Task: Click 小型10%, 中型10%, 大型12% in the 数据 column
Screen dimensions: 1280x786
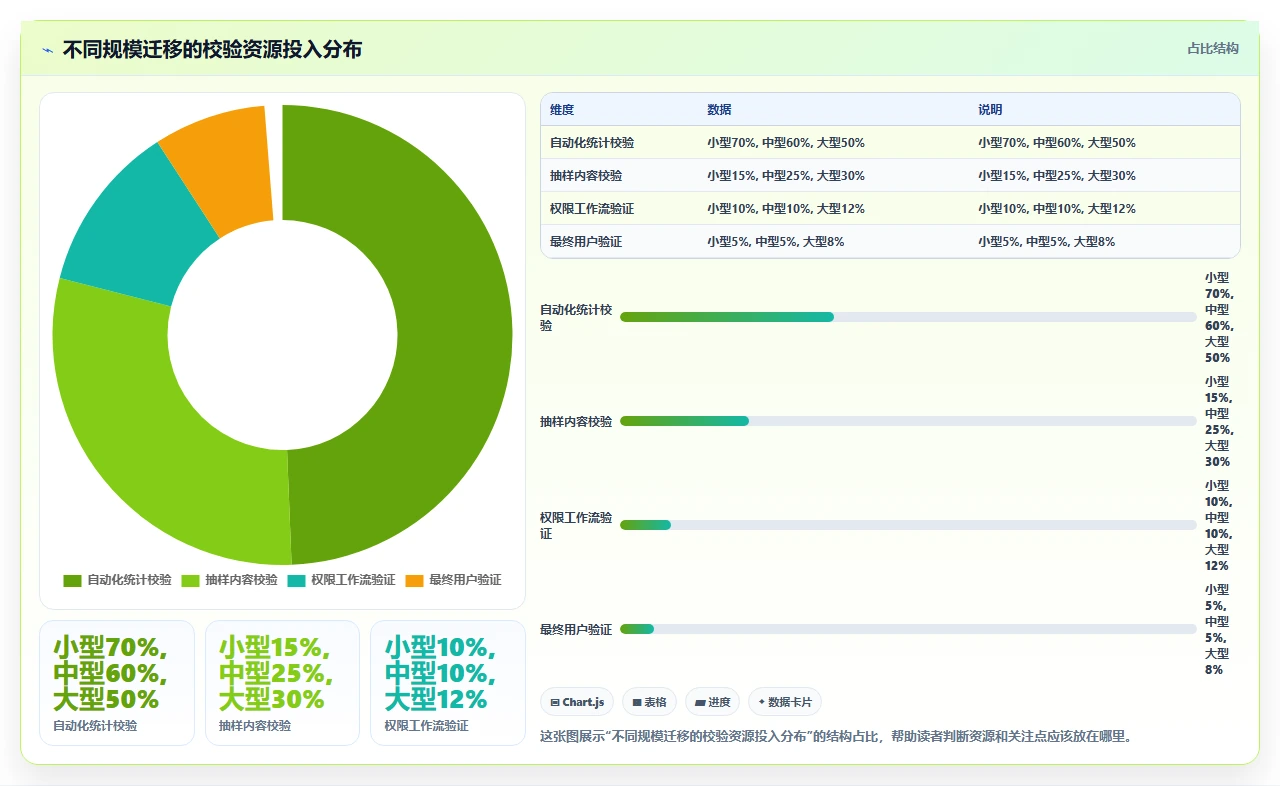Action: point(786,209)
